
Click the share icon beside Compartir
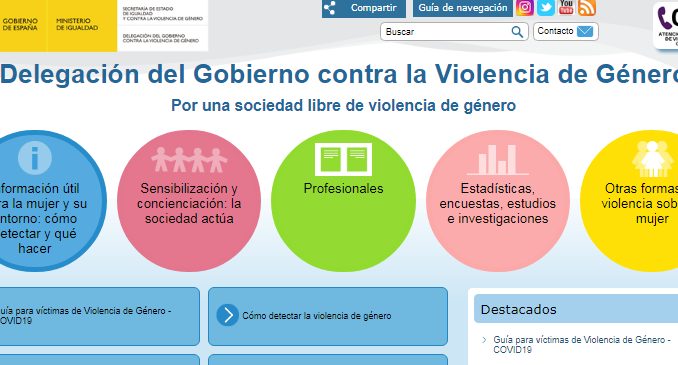pos(330,8)
